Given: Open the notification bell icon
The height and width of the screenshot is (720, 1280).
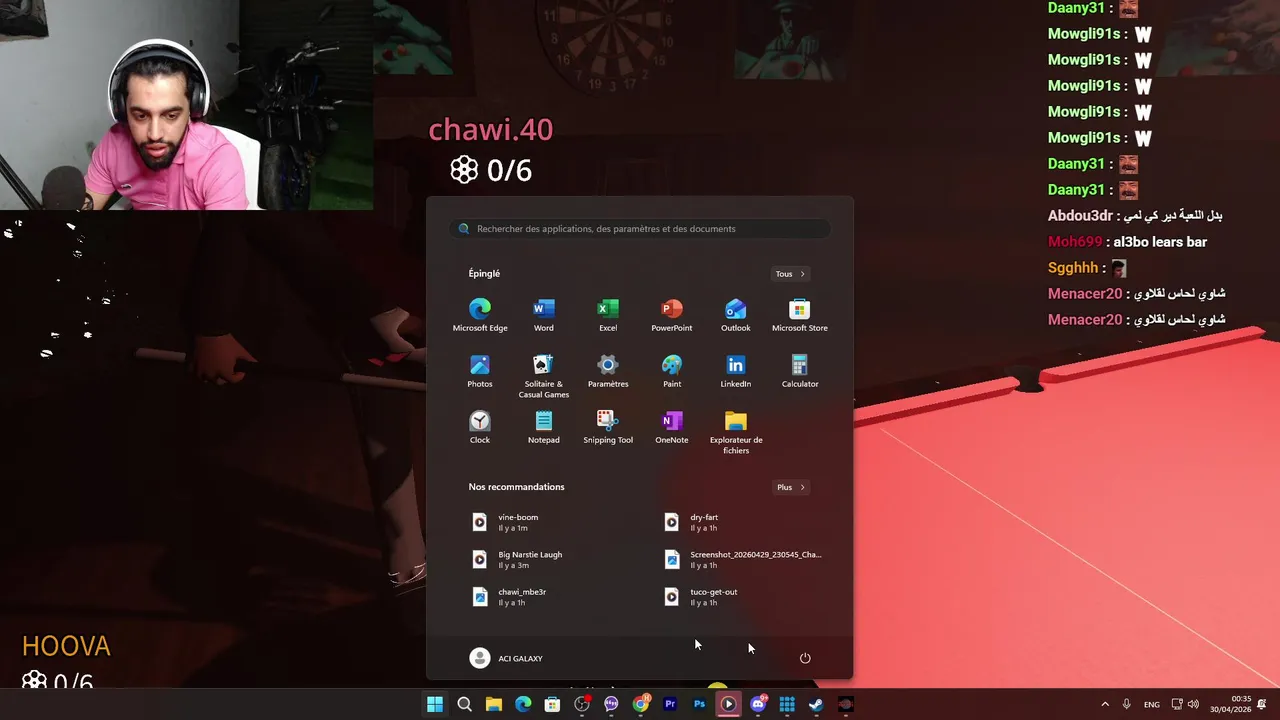Looking at the screenshot, I should pyautogui.click(x=1263, y=704).
